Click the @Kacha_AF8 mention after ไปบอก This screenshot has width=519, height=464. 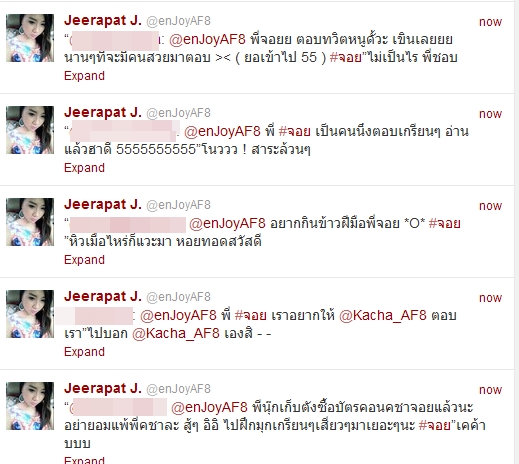coord(176,333)
